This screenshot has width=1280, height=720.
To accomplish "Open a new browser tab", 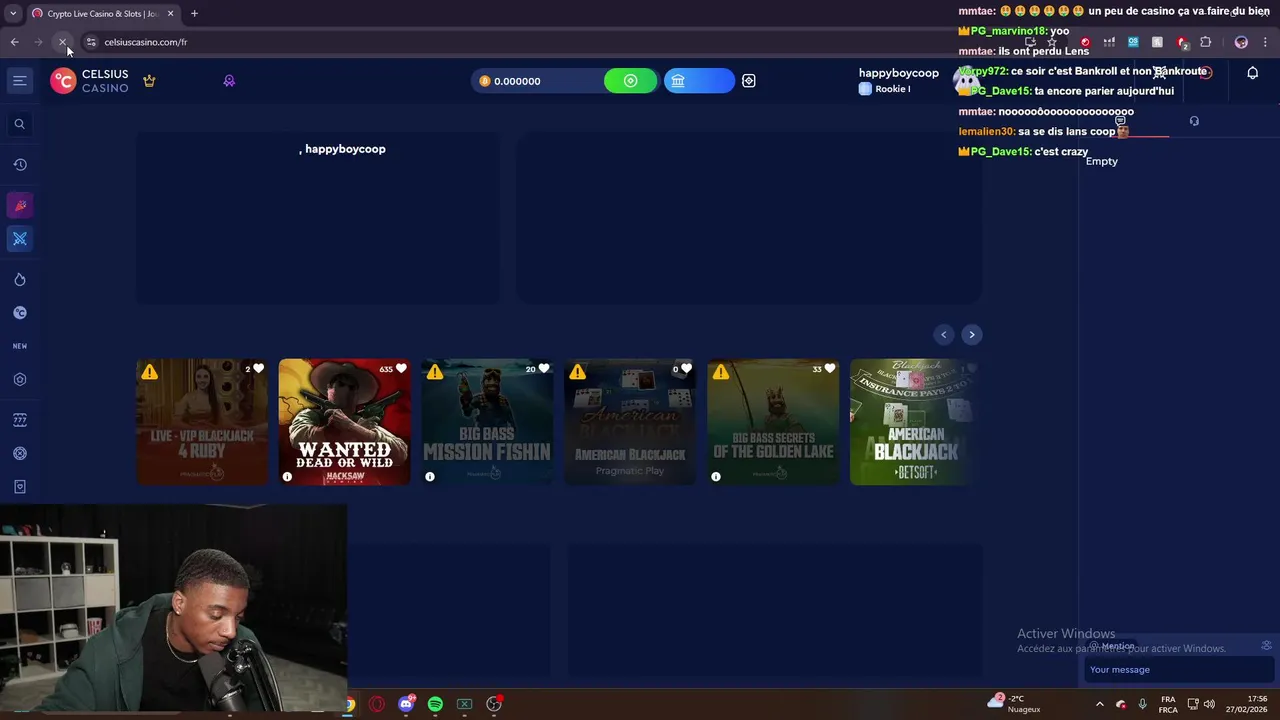I will (194, 14).
